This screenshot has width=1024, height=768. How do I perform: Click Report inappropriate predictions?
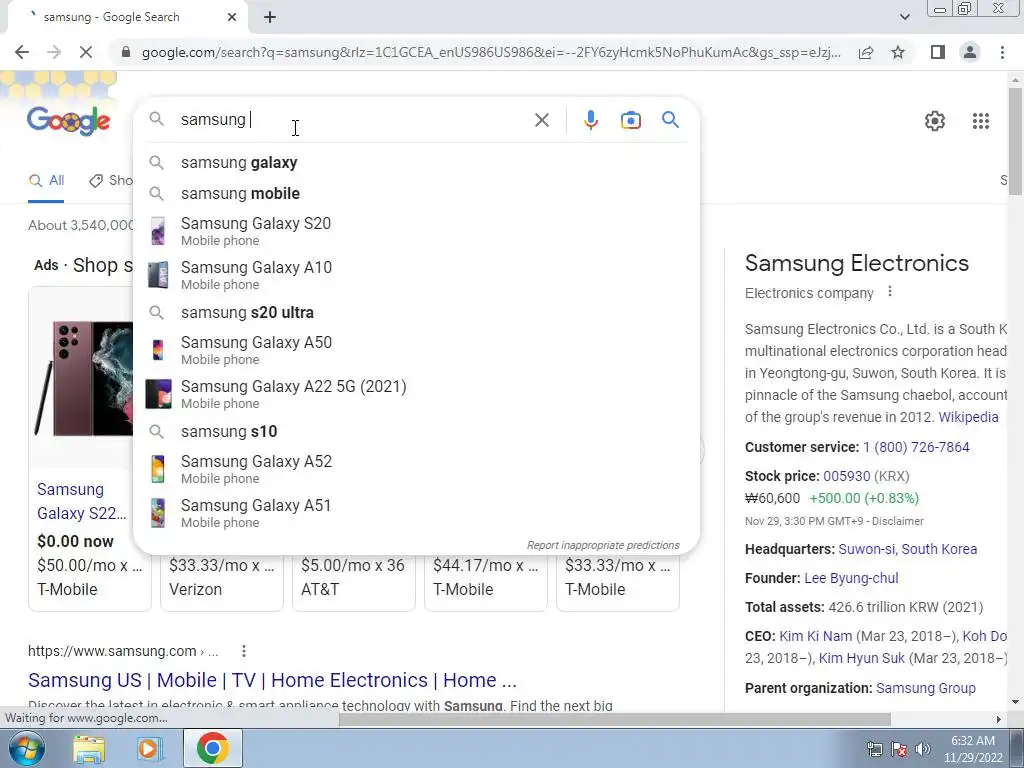[603, 545]
